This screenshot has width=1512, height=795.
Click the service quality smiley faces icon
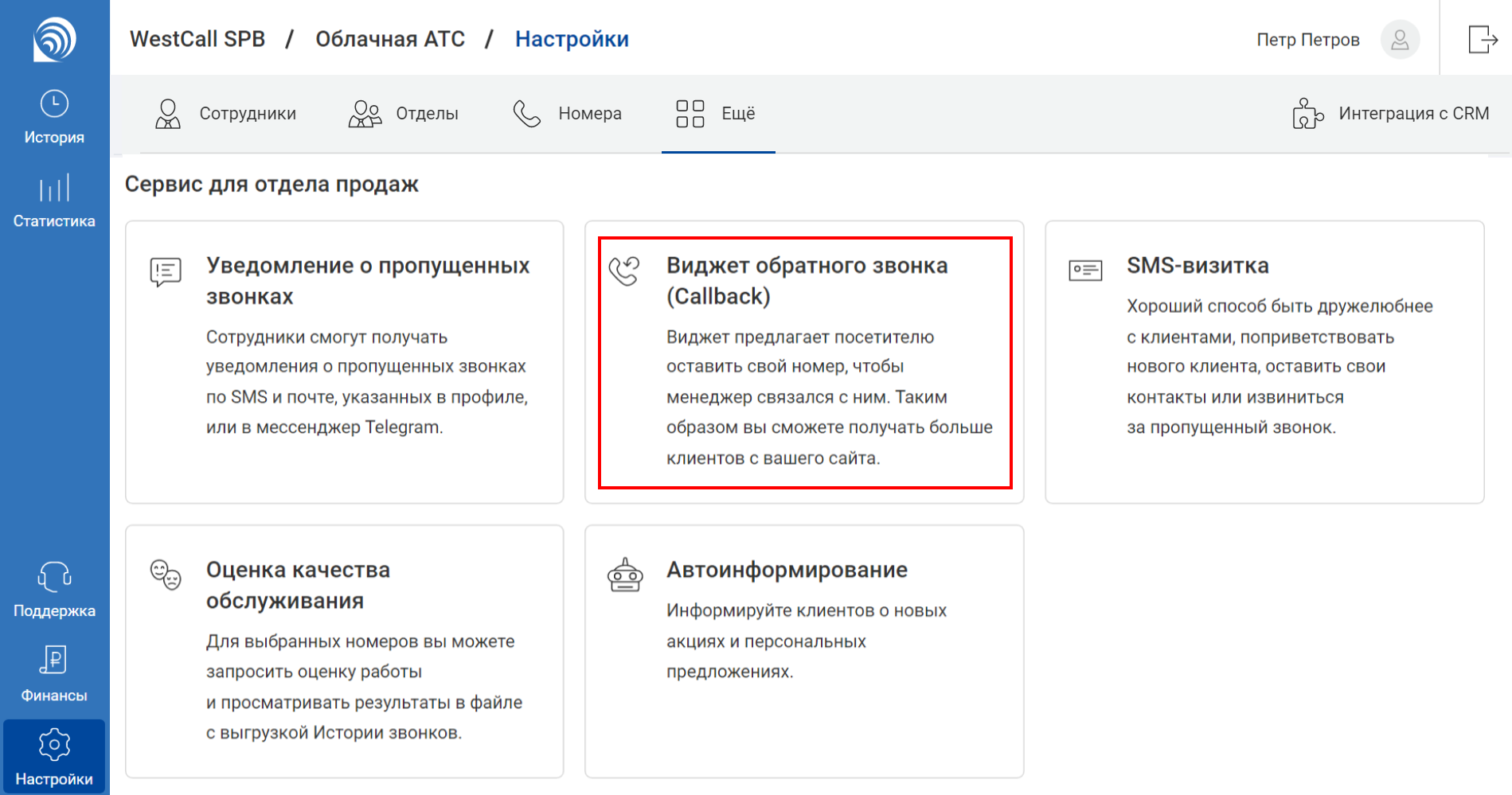point(166,575)
